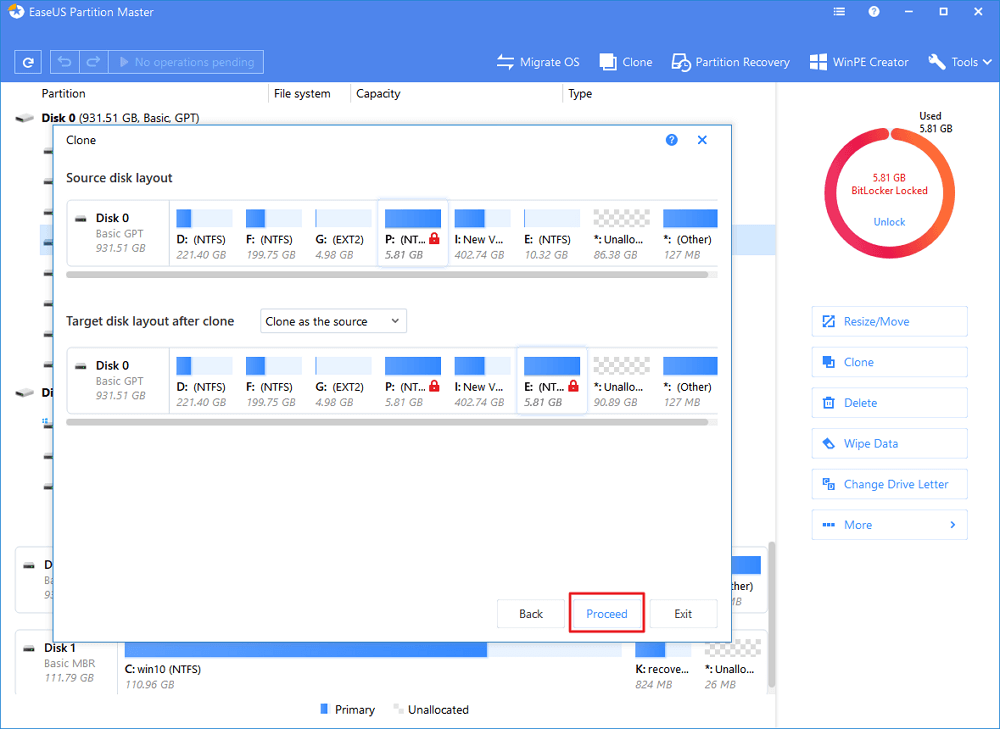Select source partition G: (EXT2) 4.98 GB
The height and width of the screenshot is (729, 1000).
click(x=343, y=234)
